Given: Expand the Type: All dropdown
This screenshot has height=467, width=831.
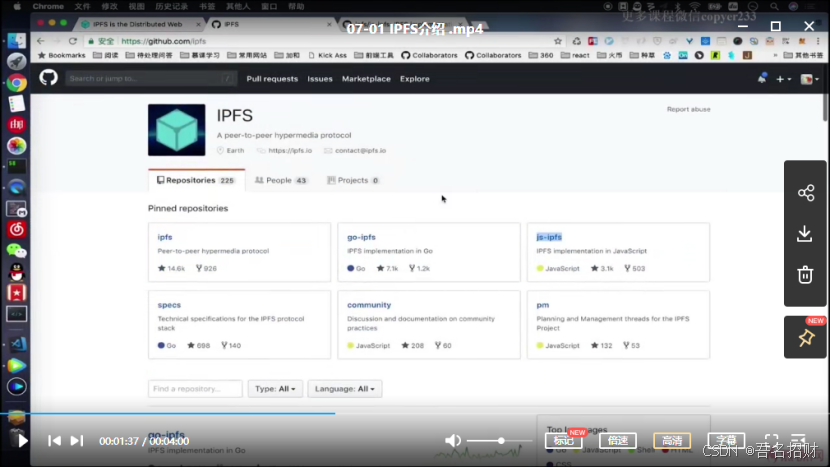Looking at the screenshot, I should point(275,389).
